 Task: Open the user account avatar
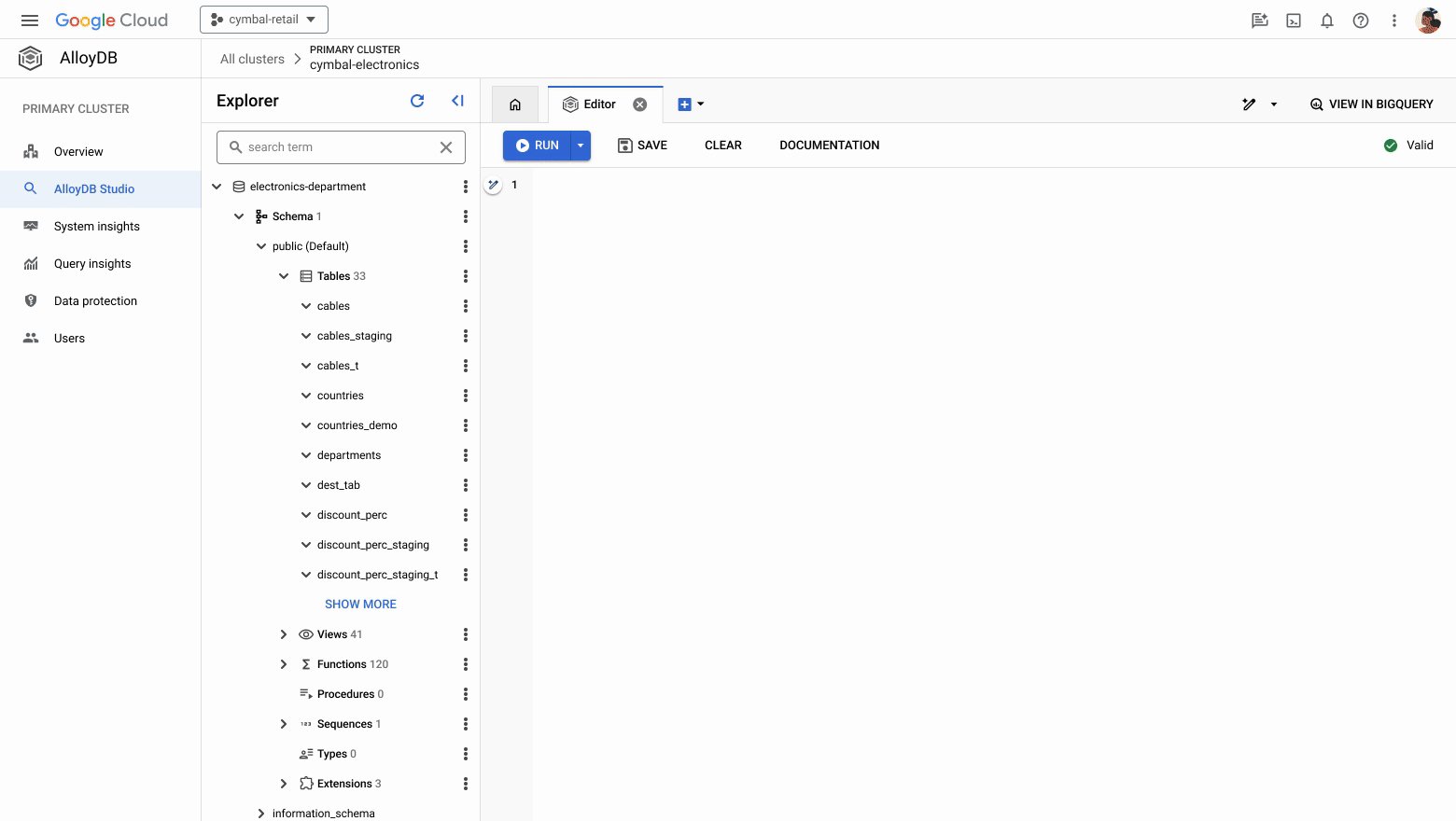pos(1428,21)
